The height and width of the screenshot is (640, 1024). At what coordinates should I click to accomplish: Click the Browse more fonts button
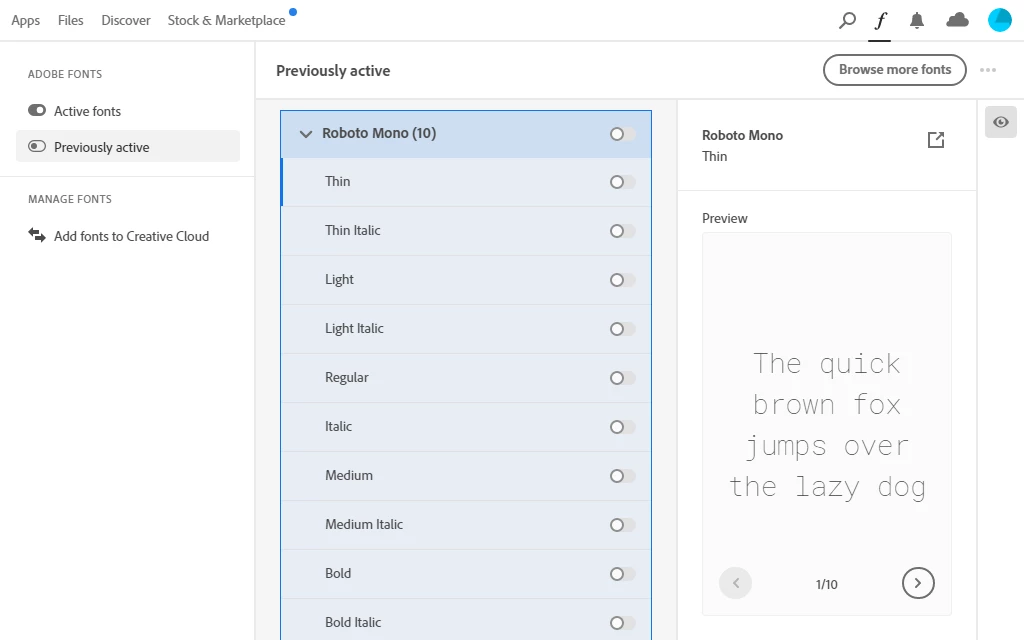[895, 70]
